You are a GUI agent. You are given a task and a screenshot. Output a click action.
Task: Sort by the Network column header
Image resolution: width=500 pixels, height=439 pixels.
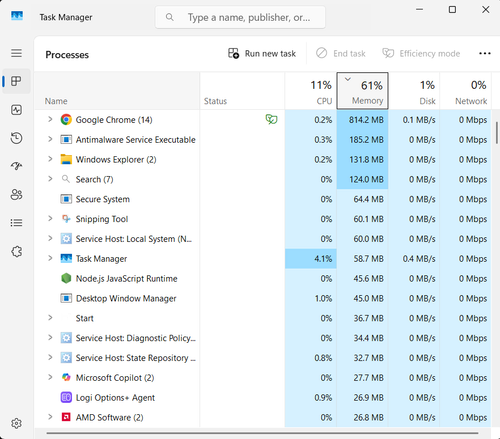[465, 91]
